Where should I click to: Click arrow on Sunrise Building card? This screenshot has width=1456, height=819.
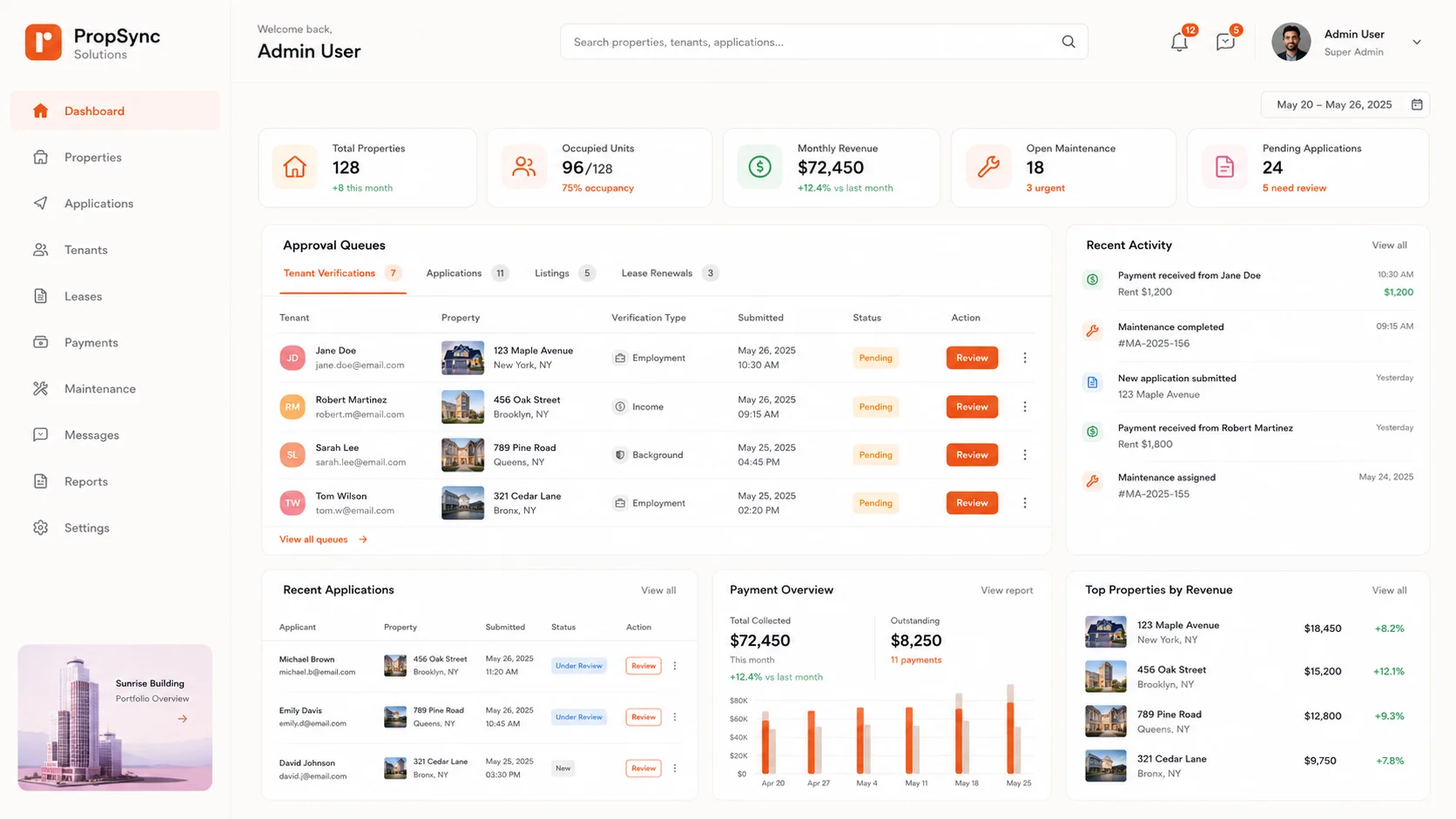pyautogui.click(x=183, y=719)
